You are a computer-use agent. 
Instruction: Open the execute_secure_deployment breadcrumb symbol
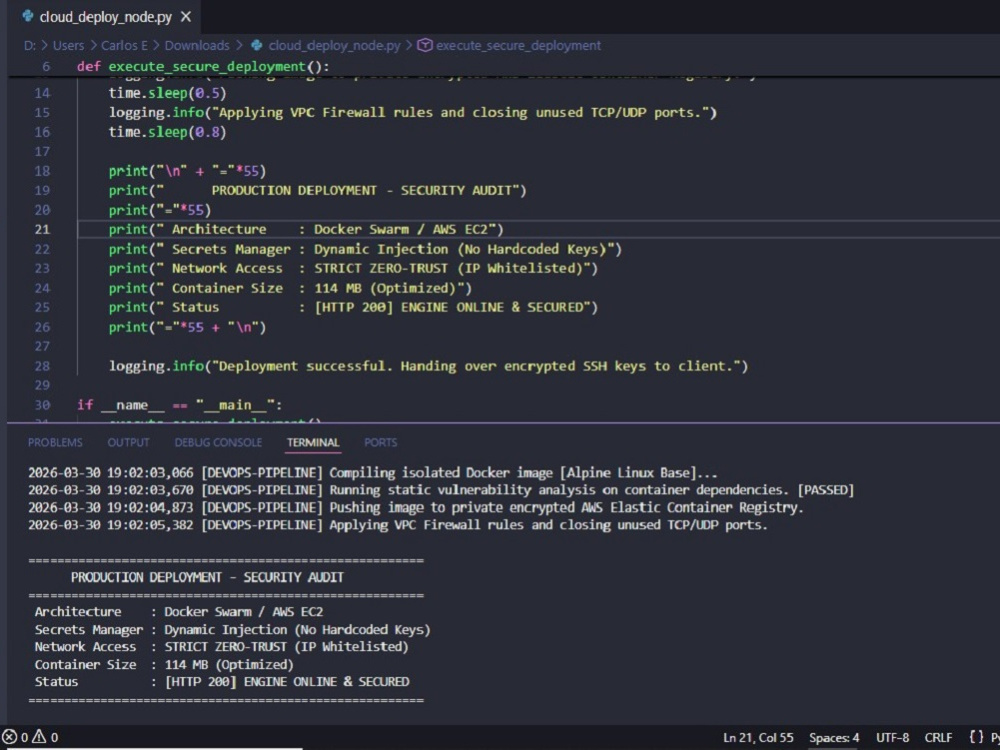(x=518, y=46)
